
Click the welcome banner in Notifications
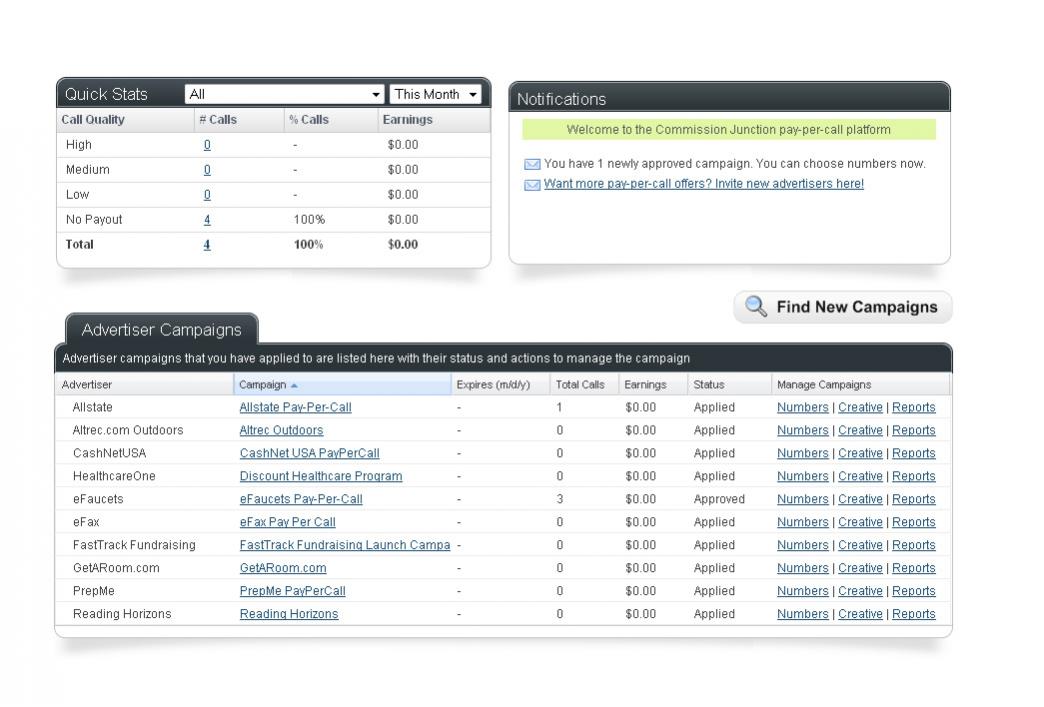(728, 130)
